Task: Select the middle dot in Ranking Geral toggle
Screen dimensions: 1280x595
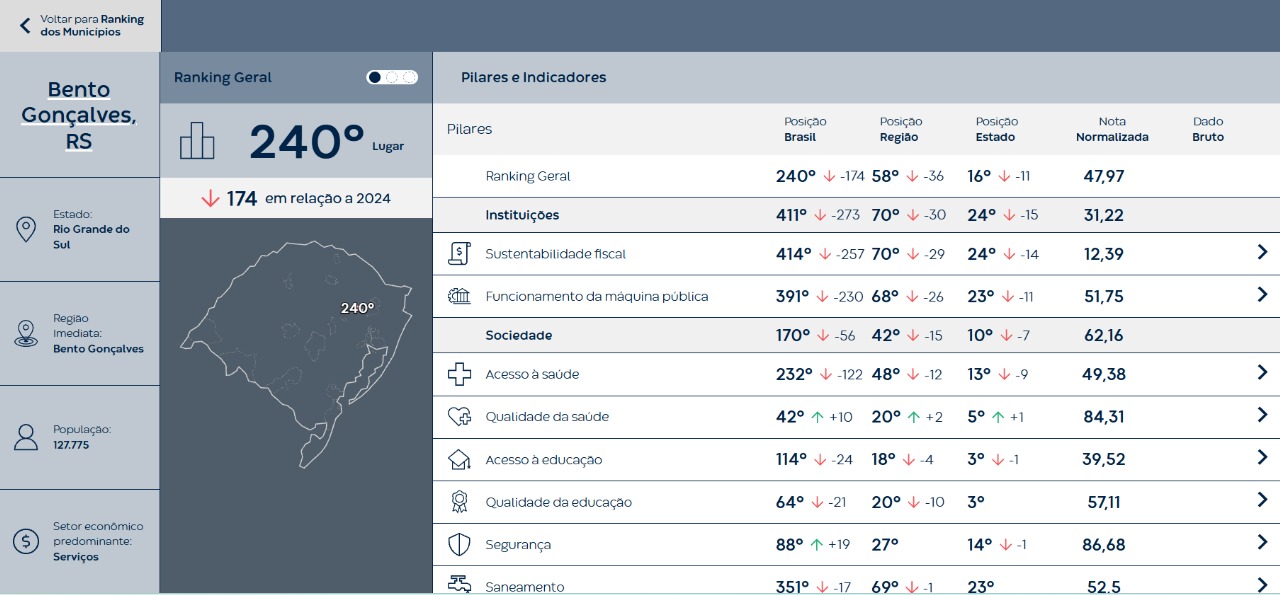Action: coord(392,77)
